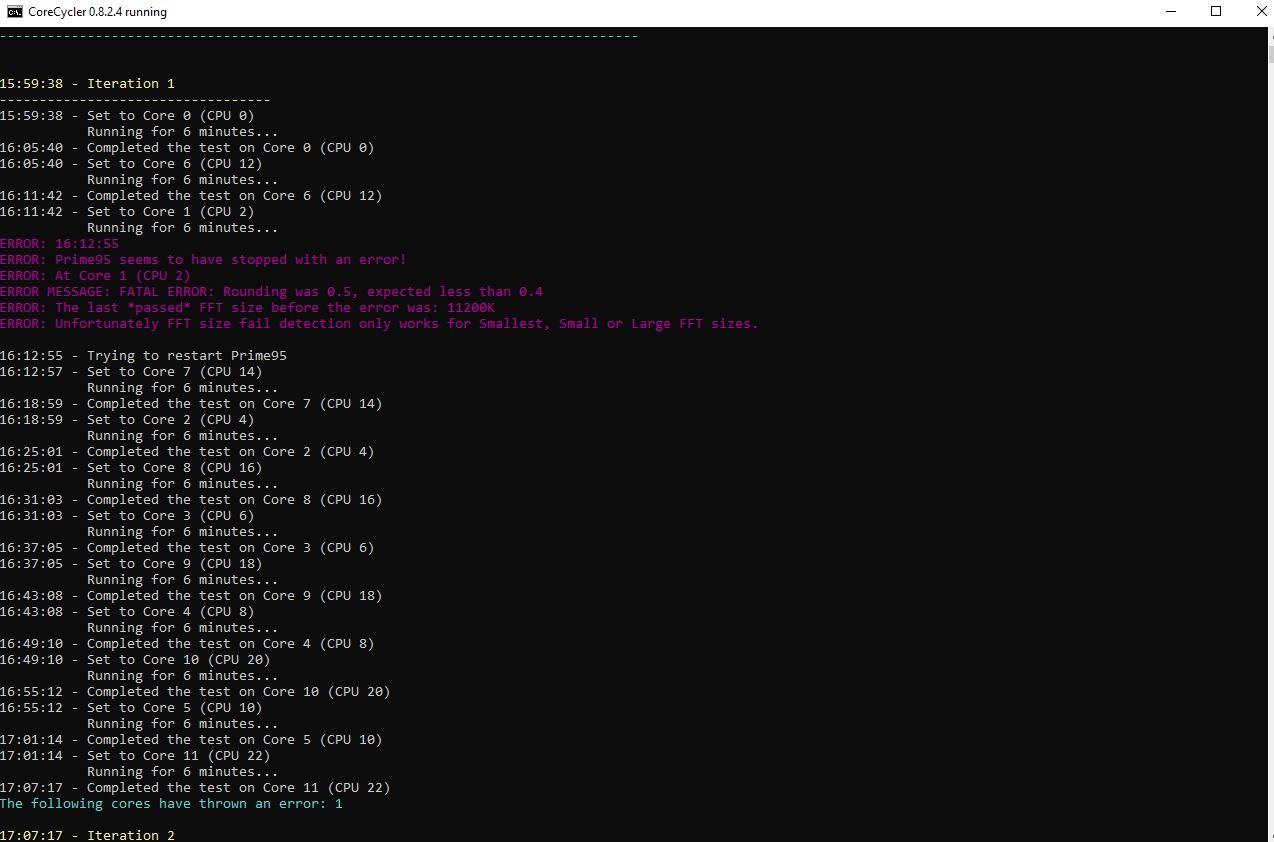The image size is (1274, 842).
Task: Click 'Completed the test on Core 9 (CPU 18)'
Action: click(x=234, y=596)
